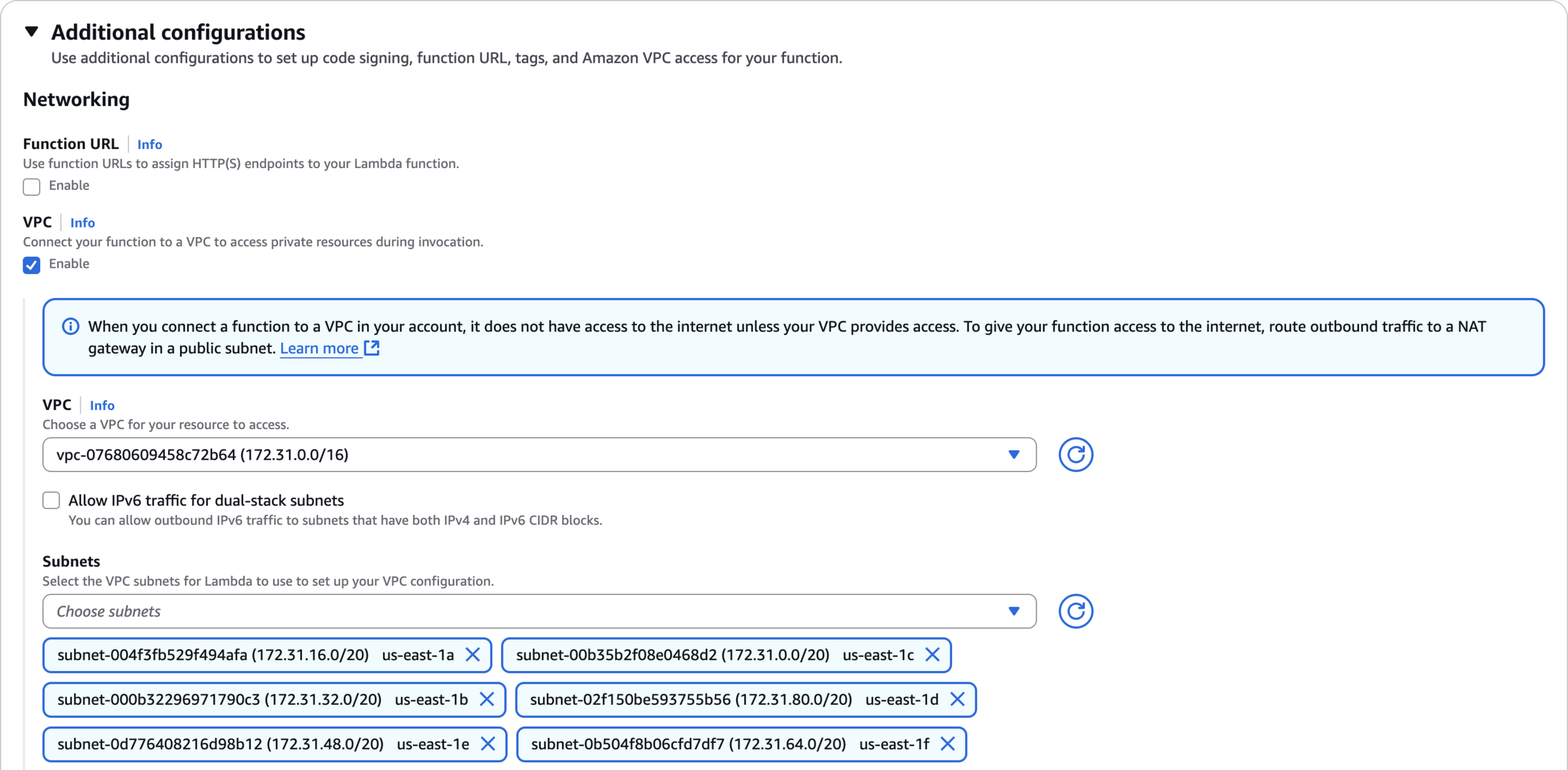
Task: Click the external link icon after Learn more
Action: (x=372, y=348)
